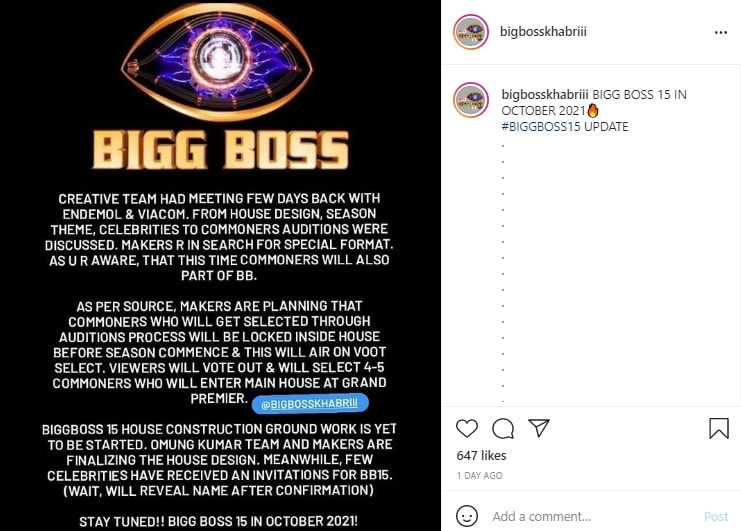Image resolution: width=741 pixels, height=531 pixels.
Task: Click the BIGG BOSS golden title text
Action: click(221, 150)
